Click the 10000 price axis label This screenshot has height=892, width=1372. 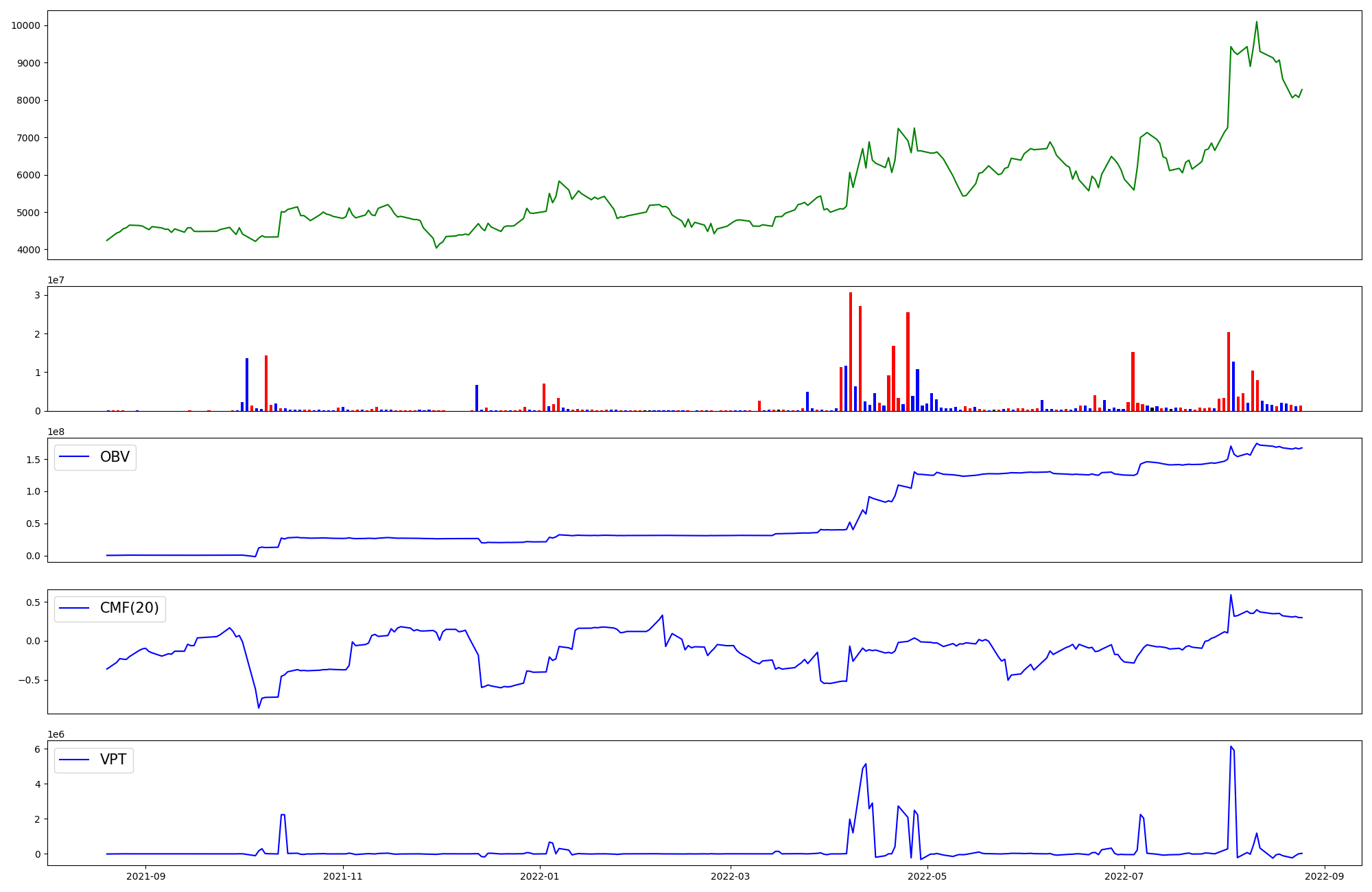(25, 26)
